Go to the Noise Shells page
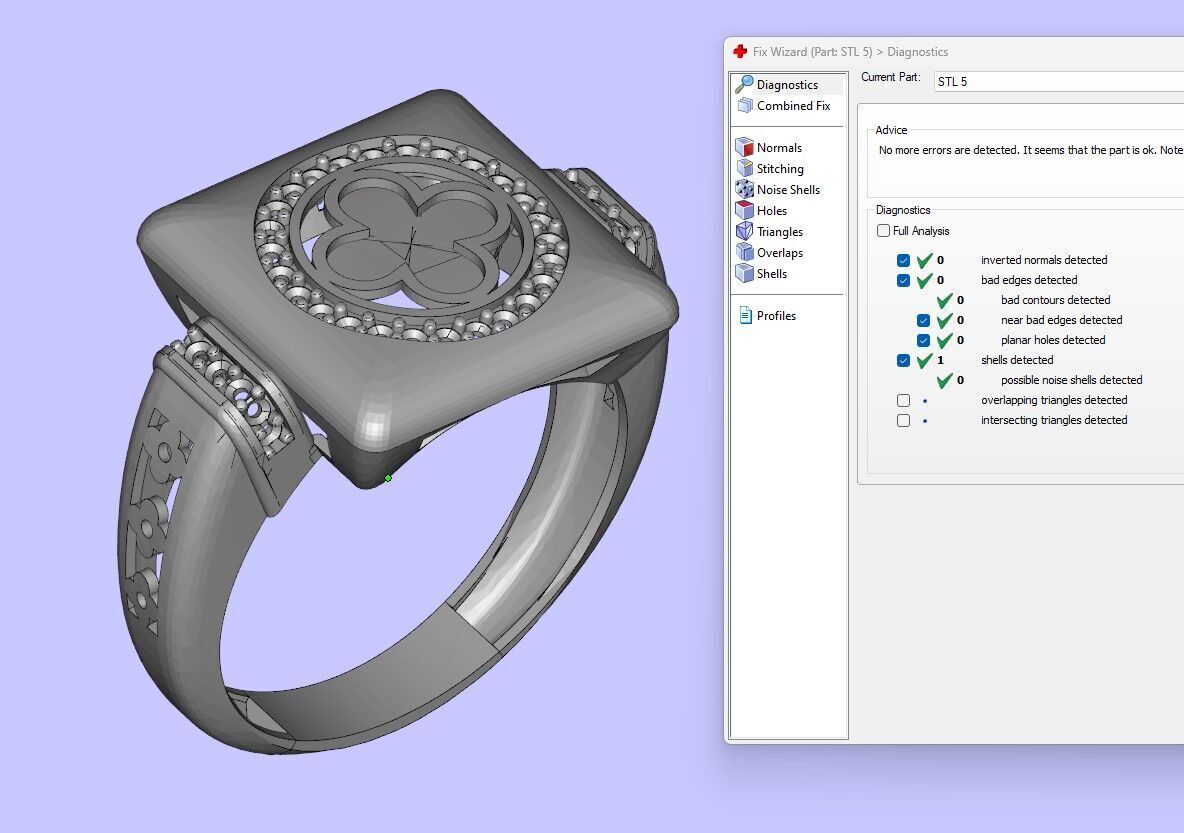The width and height of the screenshot is (1184, 833). click(788, 190)
